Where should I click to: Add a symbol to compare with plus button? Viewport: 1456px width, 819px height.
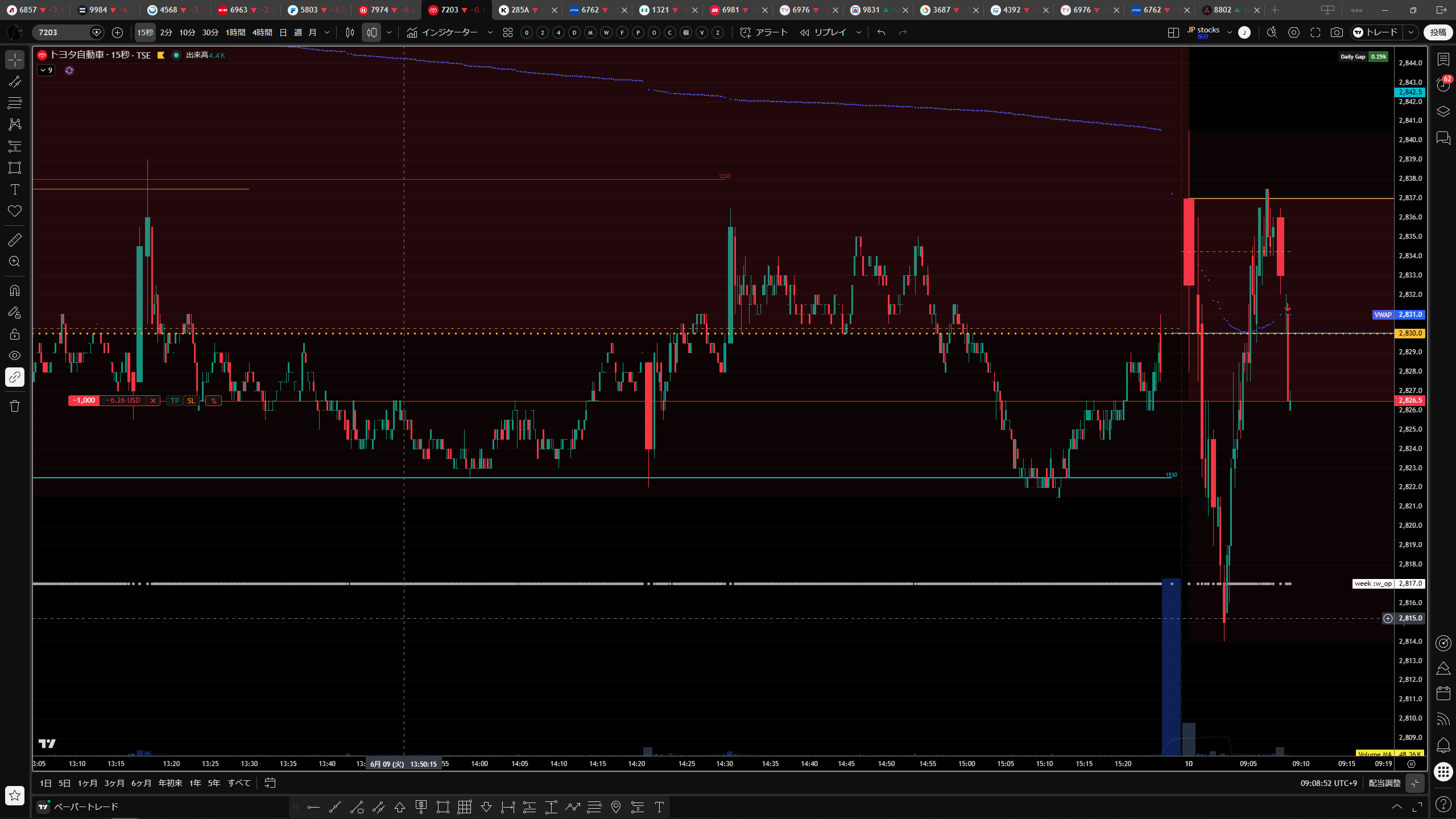(117, 32)
